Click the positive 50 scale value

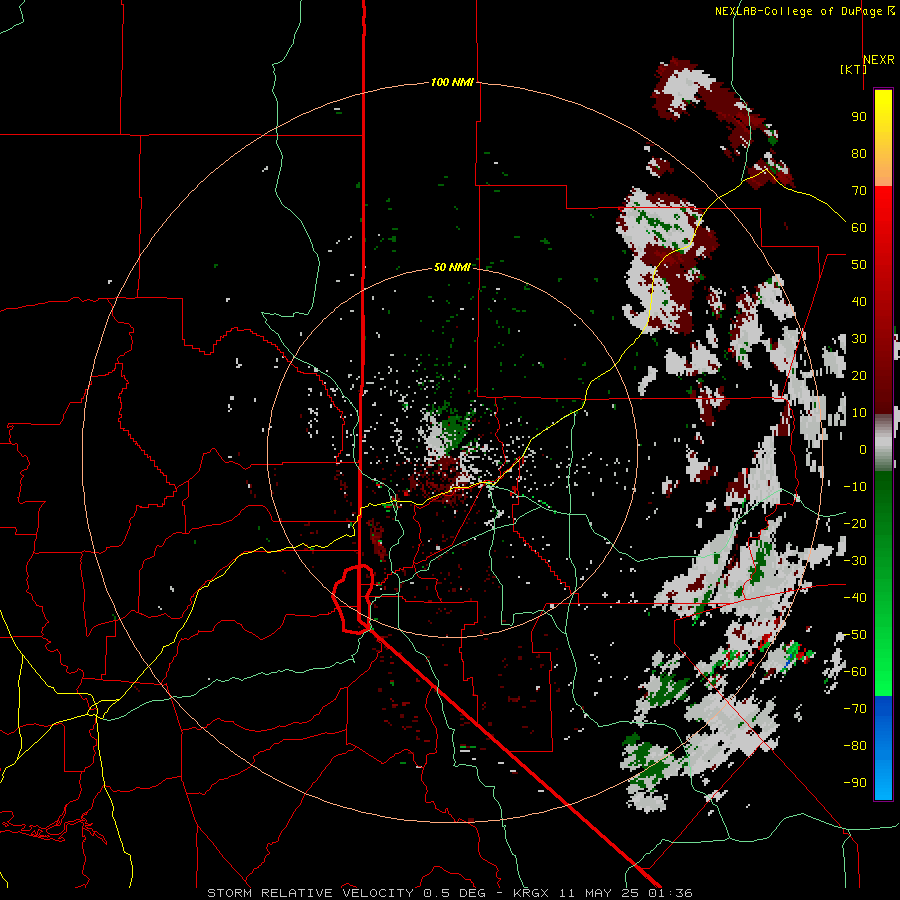(859, 265)
